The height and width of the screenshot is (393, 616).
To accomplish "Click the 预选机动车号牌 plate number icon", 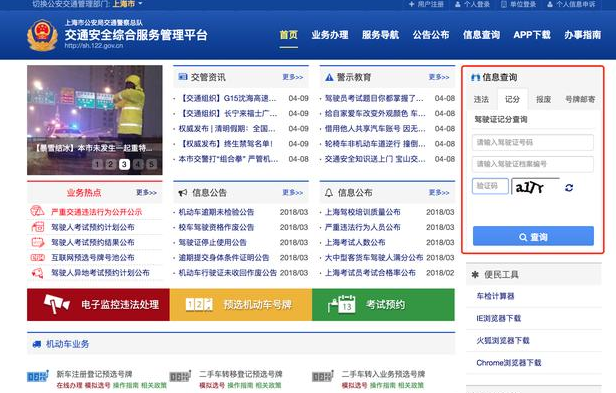I will point(199,304).
